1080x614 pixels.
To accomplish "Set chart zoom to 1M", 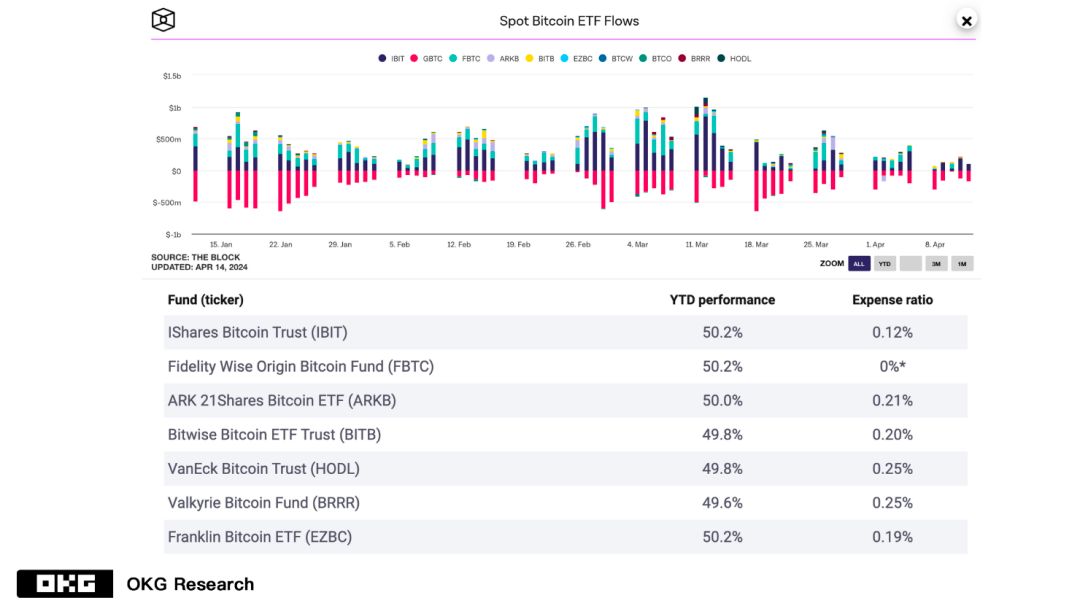I will (x=961, y=264).
